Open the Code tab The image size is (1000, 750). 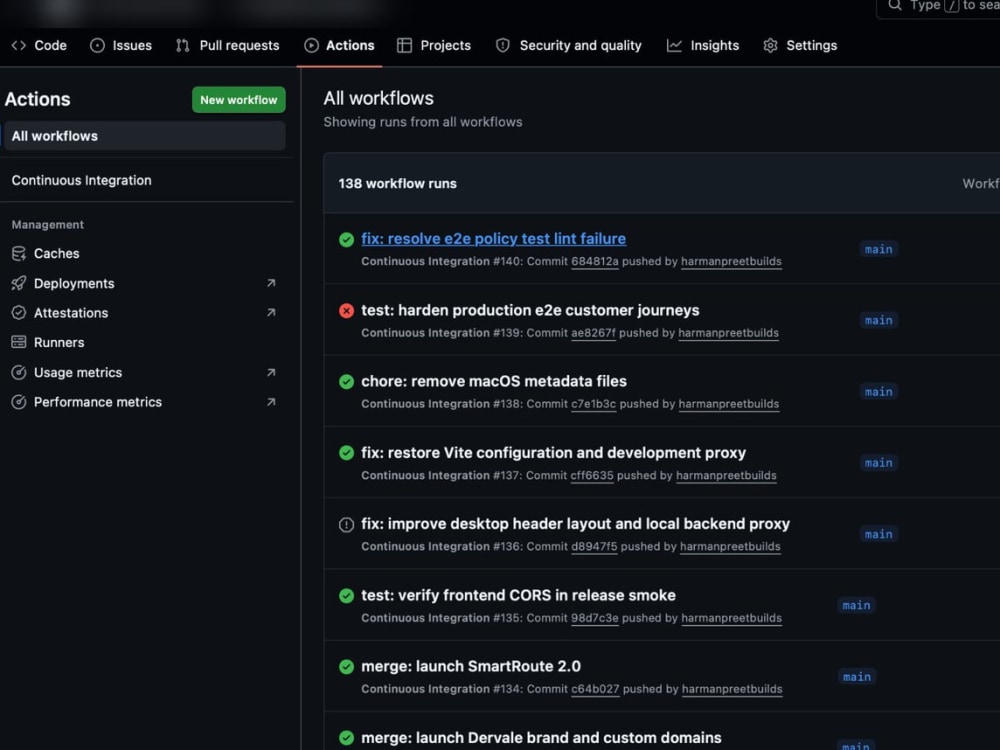(39, 45)
